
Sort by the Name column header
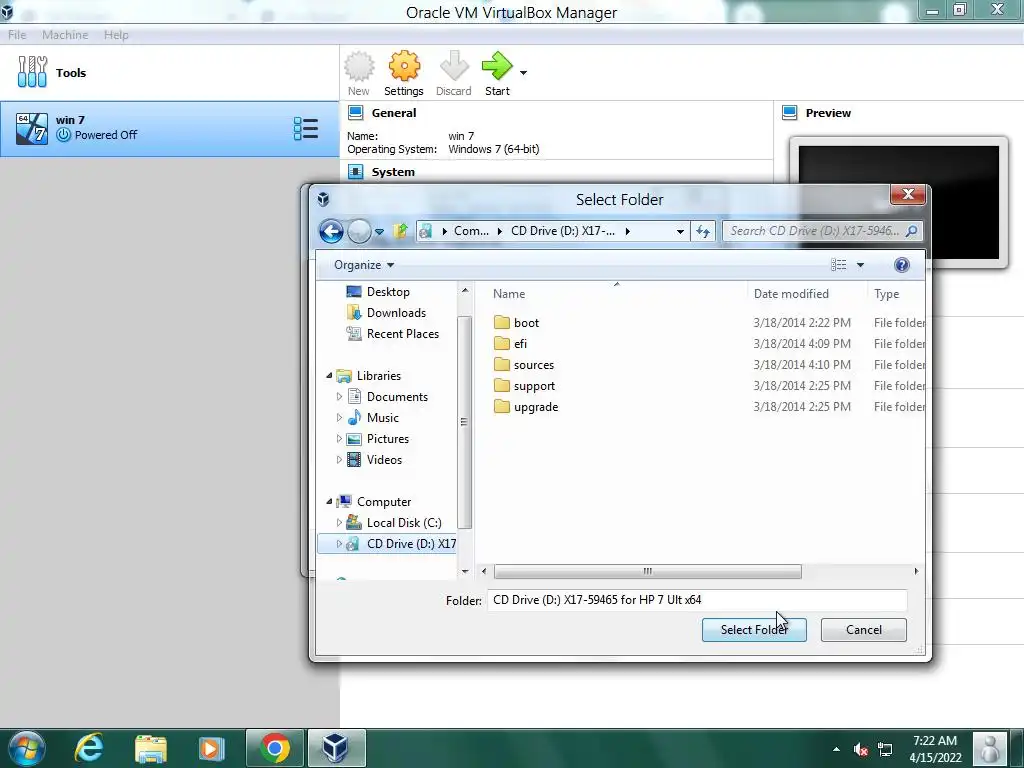pos(509,294)
